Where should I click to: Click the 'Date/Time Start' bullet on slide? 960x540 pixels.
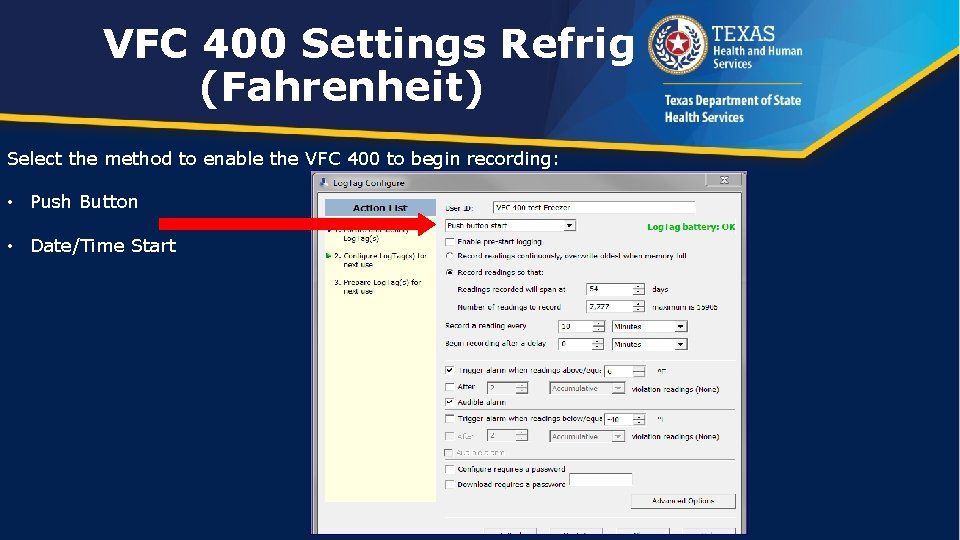[x=103, y=246]
